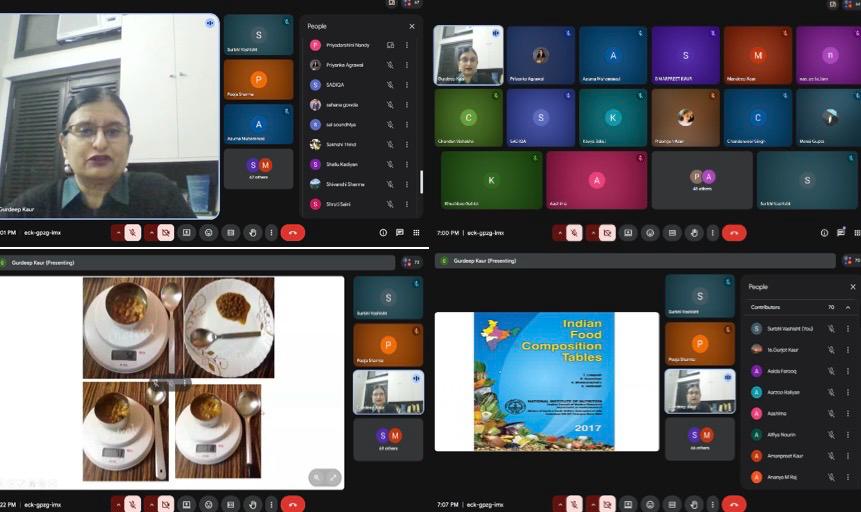Click present screen icon in 7:07 PM meeting
The image size is (861, 512).
[x=628, y=504]
